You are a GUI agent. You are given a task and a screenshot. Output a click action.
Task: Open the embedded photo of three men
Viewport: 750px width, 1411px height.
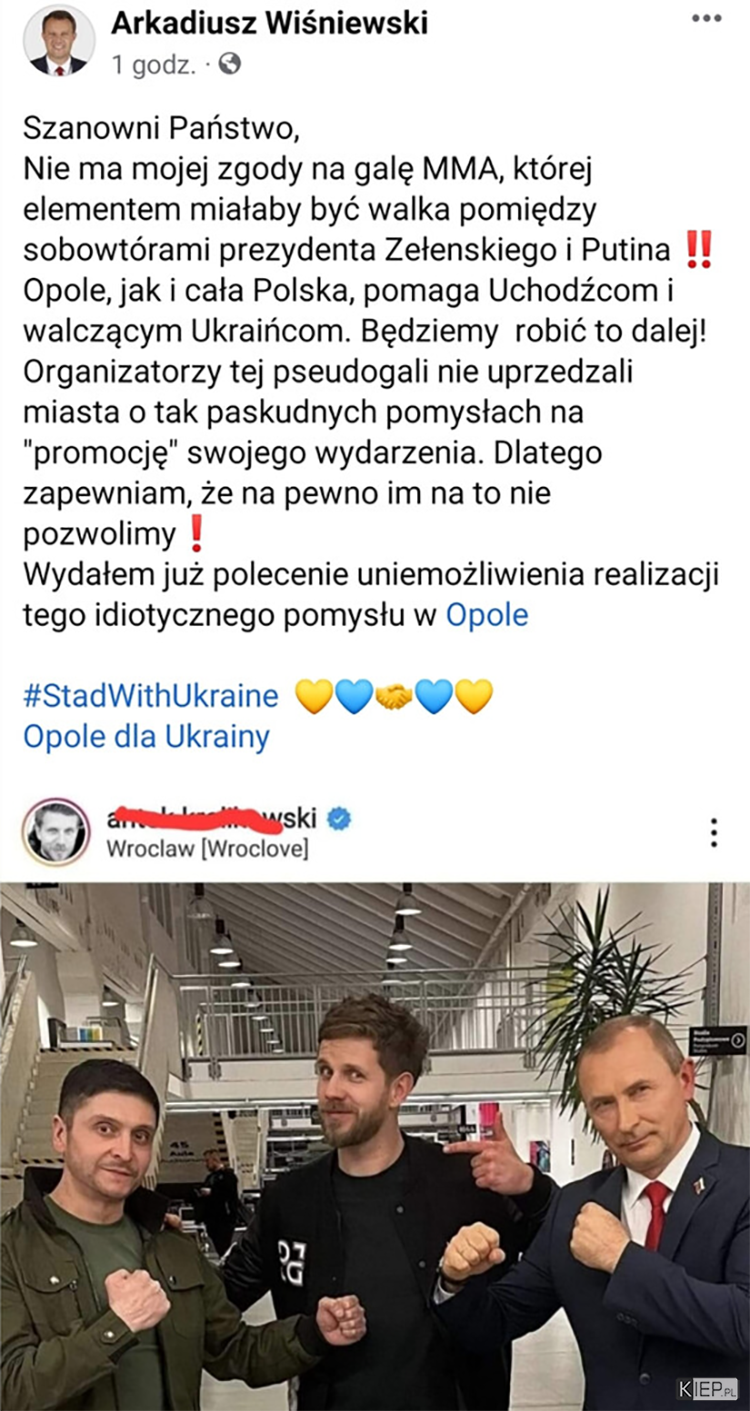coord(375,1146)
